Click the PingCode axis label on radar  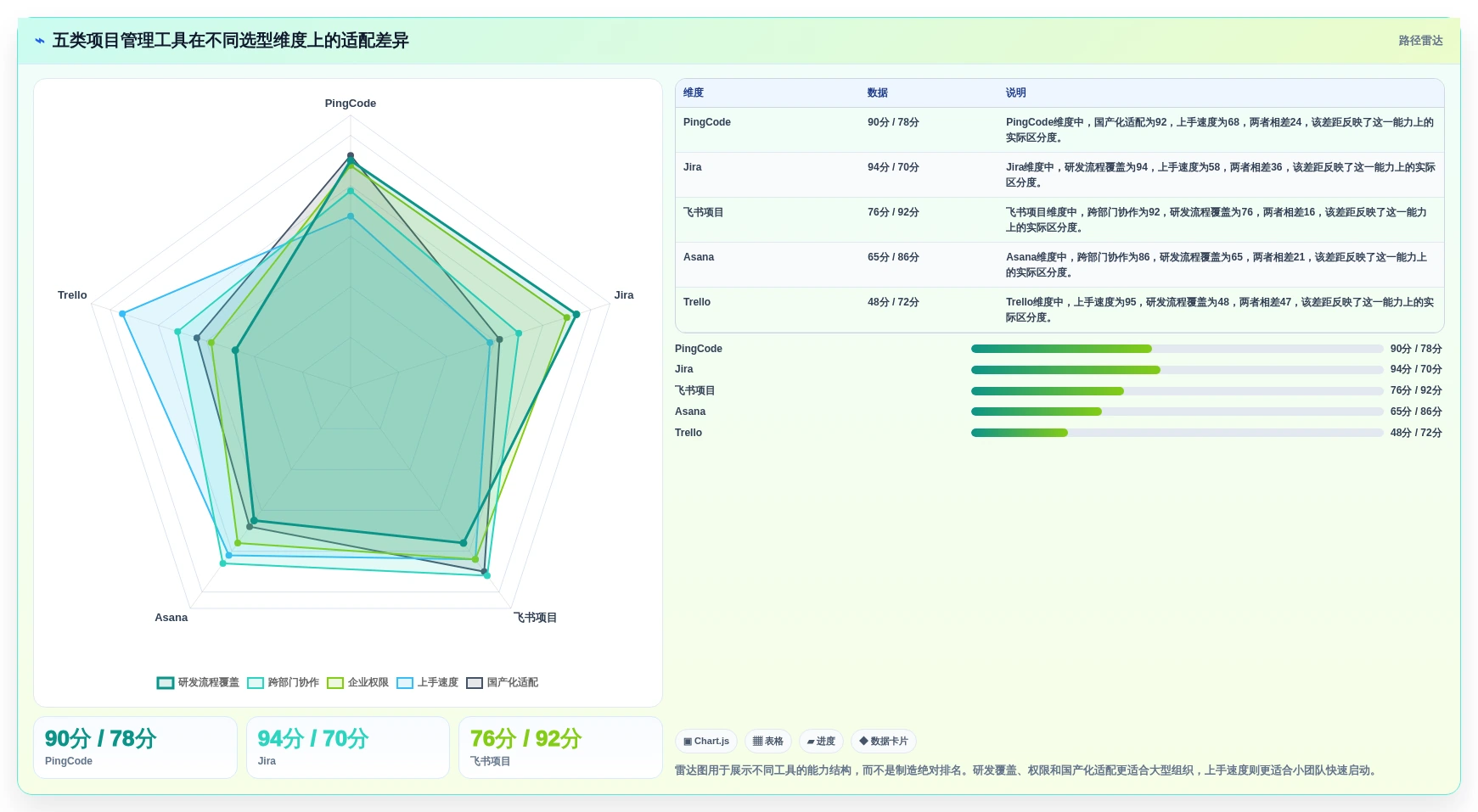(x=351, y=104)
